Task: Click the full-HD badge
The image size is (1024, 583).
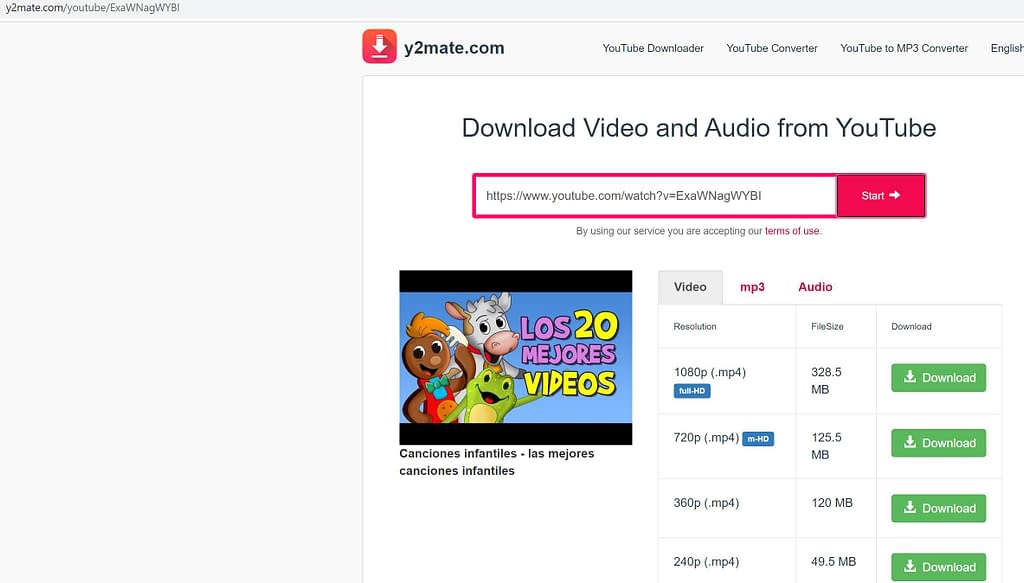Action: (692, 391)
